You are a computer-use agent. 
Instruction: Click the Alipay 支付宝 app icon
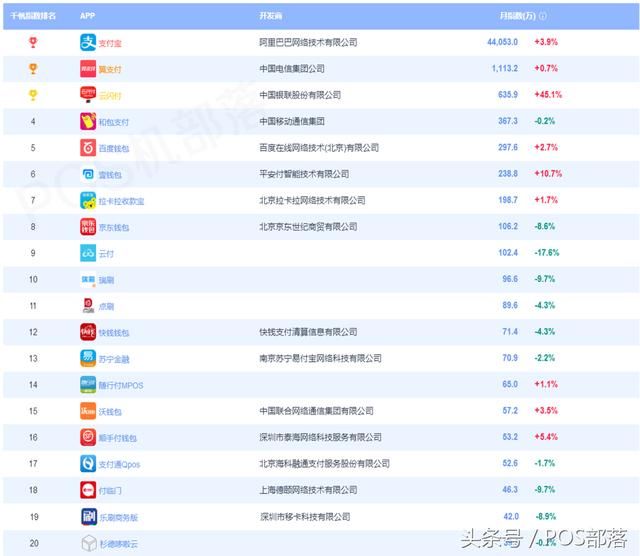pyautogui.click(x=88, y=42)
